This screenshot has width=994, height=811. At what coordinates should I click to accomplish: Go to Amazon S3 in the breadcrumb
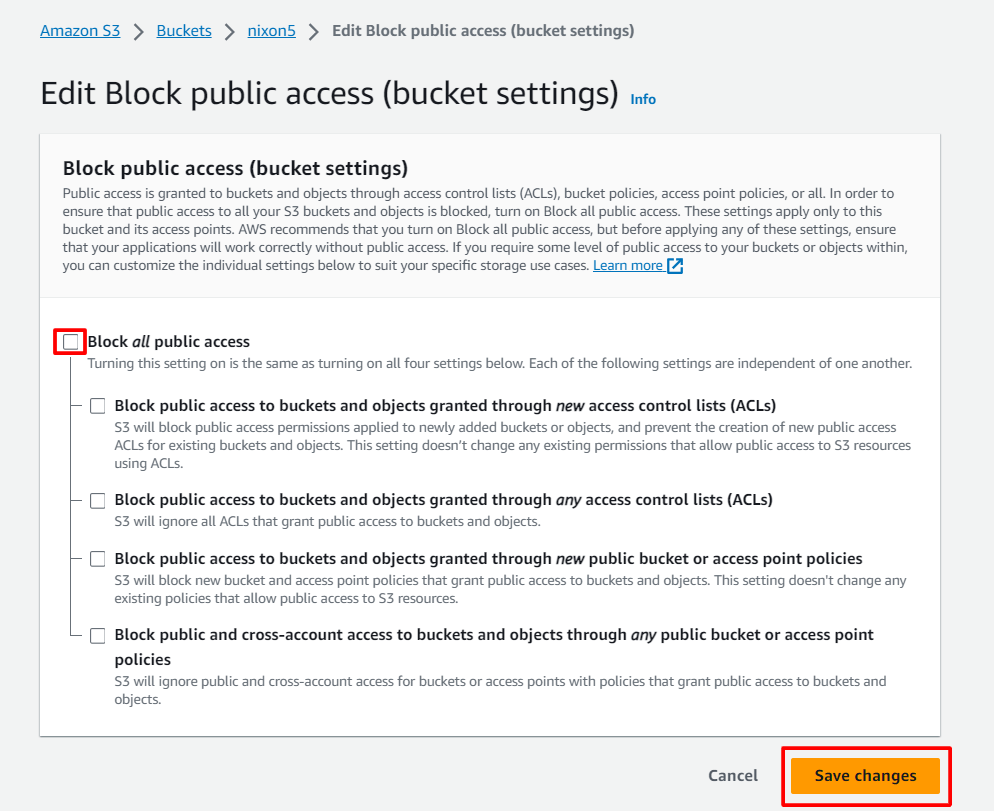coord(80,31)
